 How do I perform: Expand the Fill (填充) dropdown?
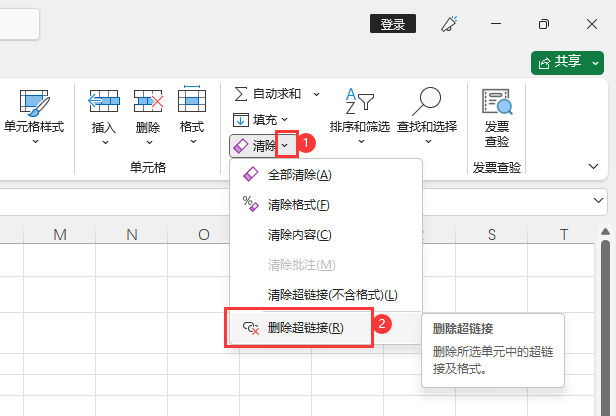(284, 119)
